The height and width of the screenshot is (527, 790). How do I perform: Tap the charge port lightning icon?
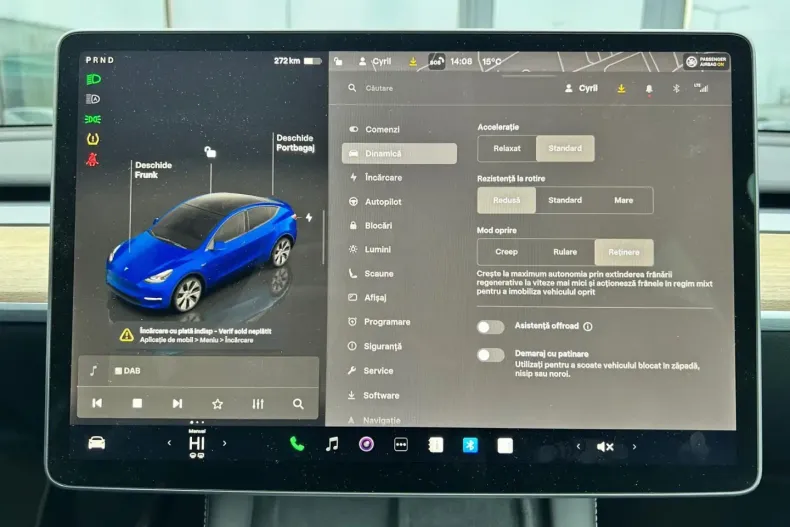tap(309, 217)
